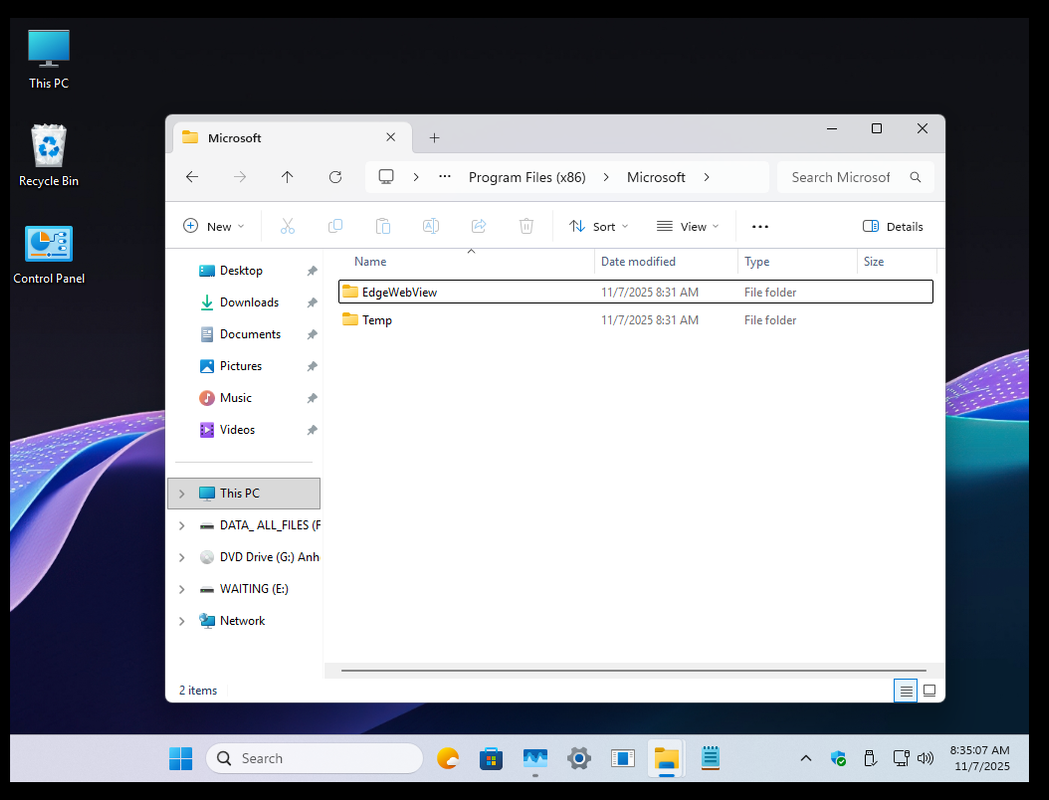Show hidden tray icons chevron
The width and height of the screenshot is (1049, 800).
(806, 758)
